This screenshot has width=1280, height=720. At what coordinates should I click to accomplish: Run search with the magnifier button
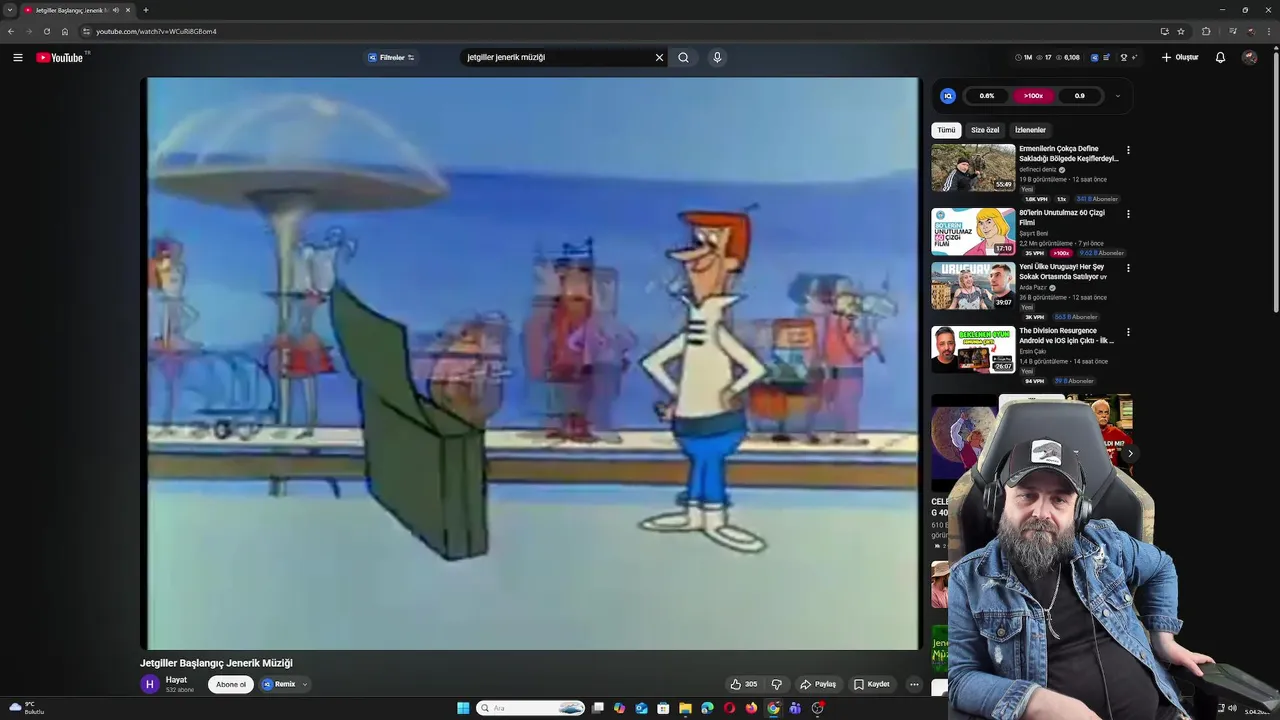tap(683, 57)
